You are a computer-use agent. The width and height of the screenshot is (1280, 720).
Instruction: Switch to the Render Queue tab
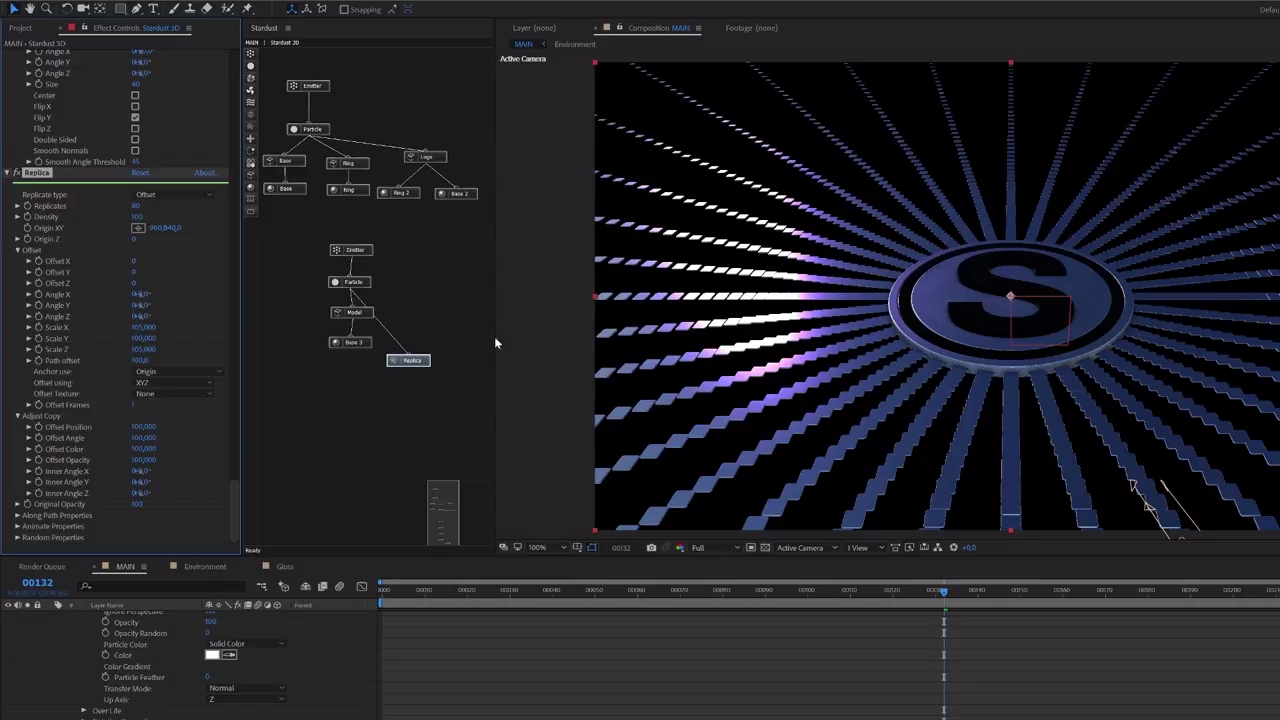(x=42, y=567)
